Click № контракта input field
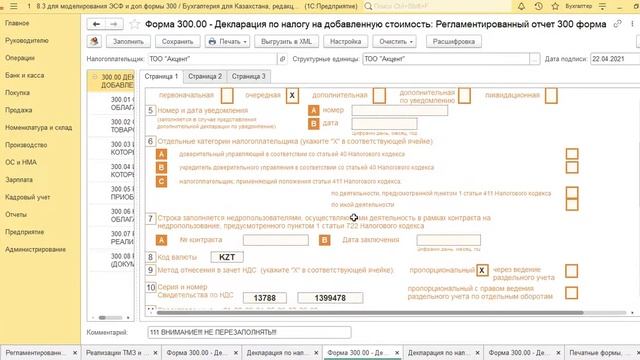640x360 pixels. (276, 240)
